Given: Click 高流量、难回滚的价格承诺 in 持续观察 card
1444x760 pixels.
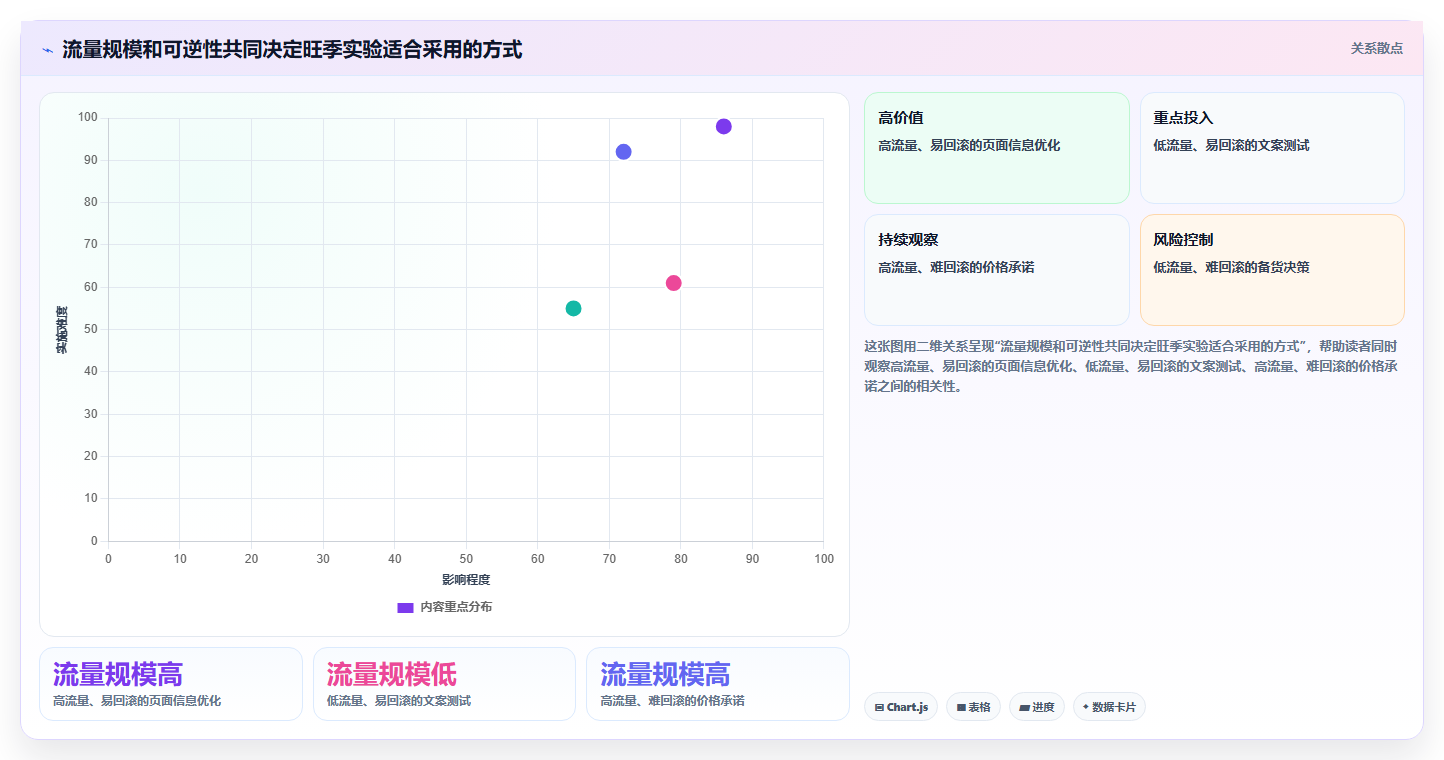Looking at the screenshot, I should [956, 267].
